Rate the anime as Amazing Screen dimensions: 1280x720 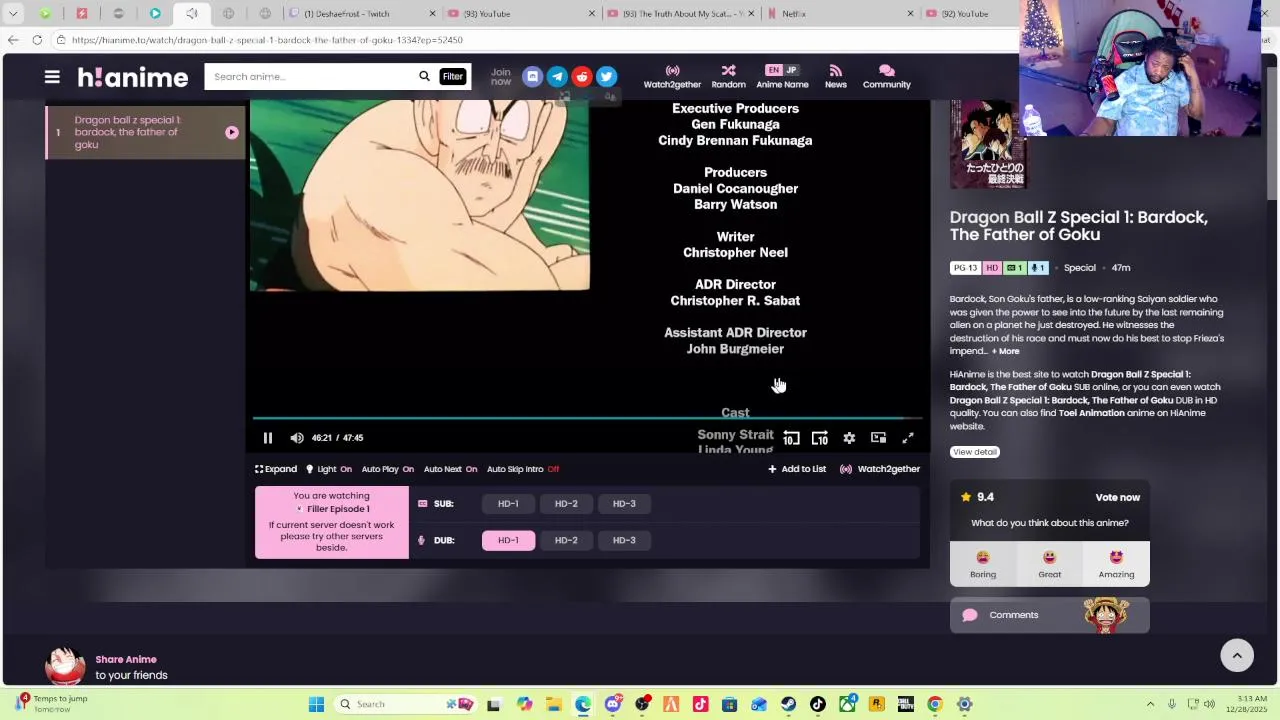[x=1116, y=564]
